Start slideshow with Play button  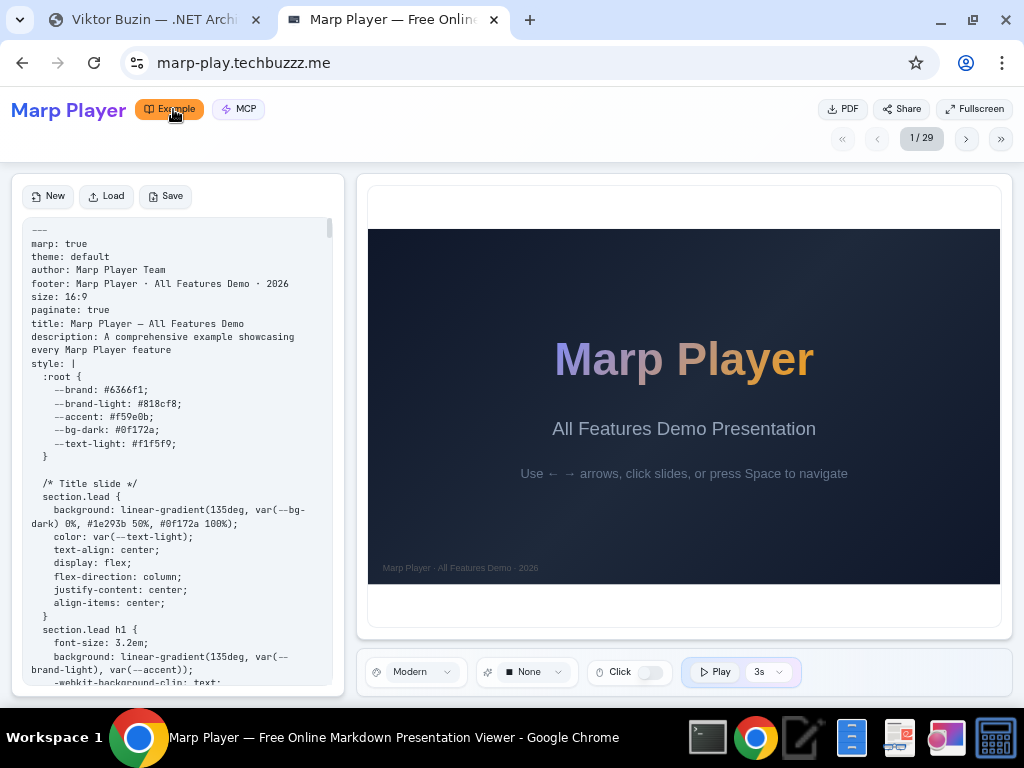[x=715, y=672]
